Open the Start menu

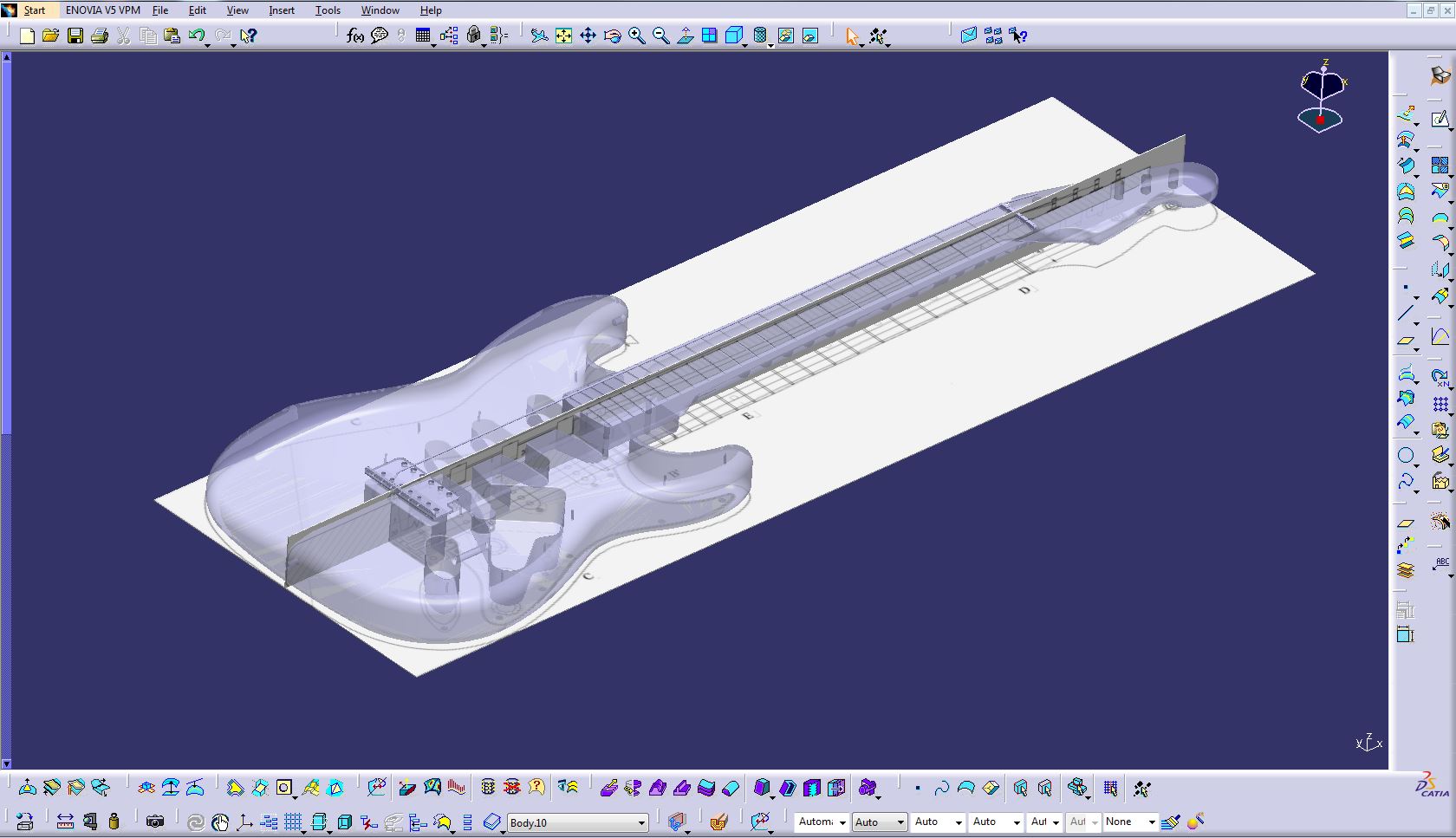point(34,10)
